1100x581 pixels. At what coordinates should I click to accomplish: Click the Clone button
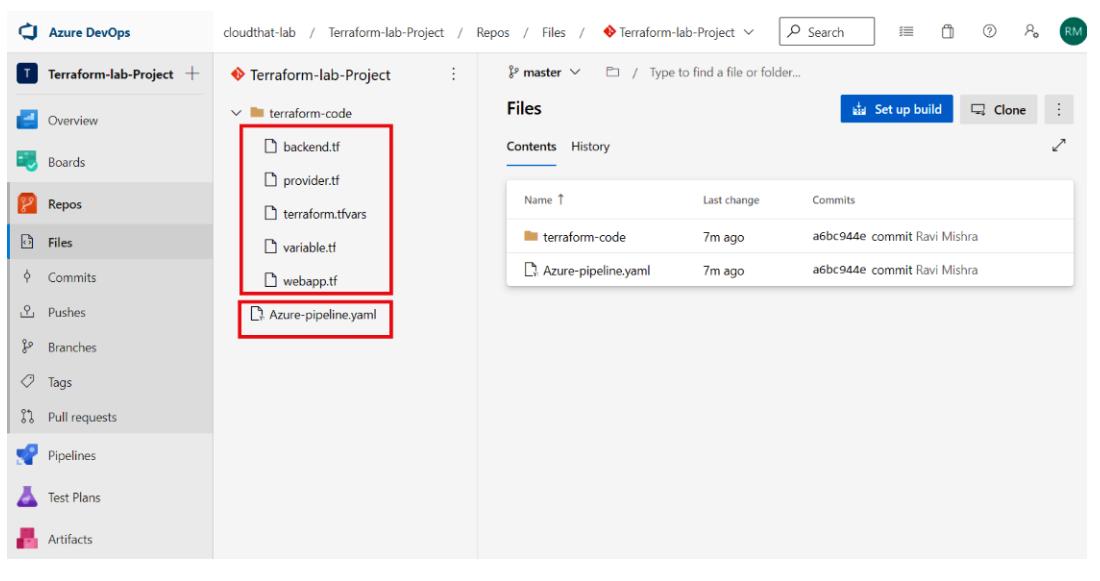click(x=998, y=109)
